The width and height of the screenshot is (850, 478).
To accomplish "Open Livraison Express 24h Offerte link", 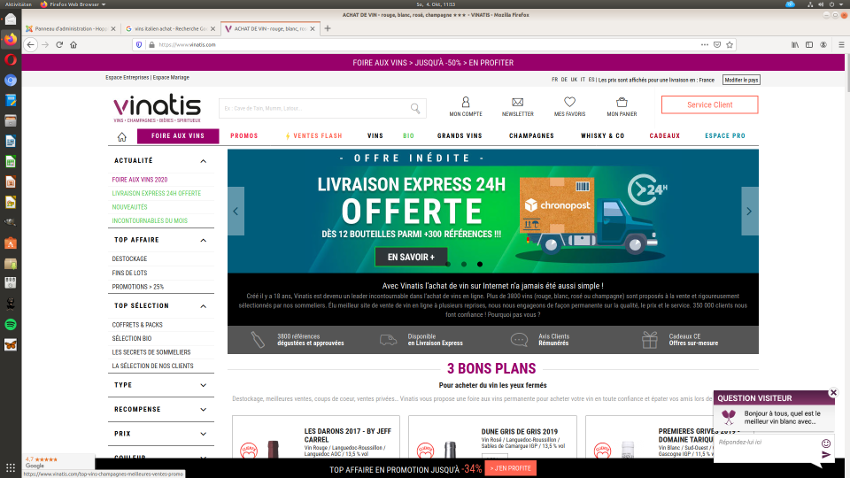I will [156, 193].
